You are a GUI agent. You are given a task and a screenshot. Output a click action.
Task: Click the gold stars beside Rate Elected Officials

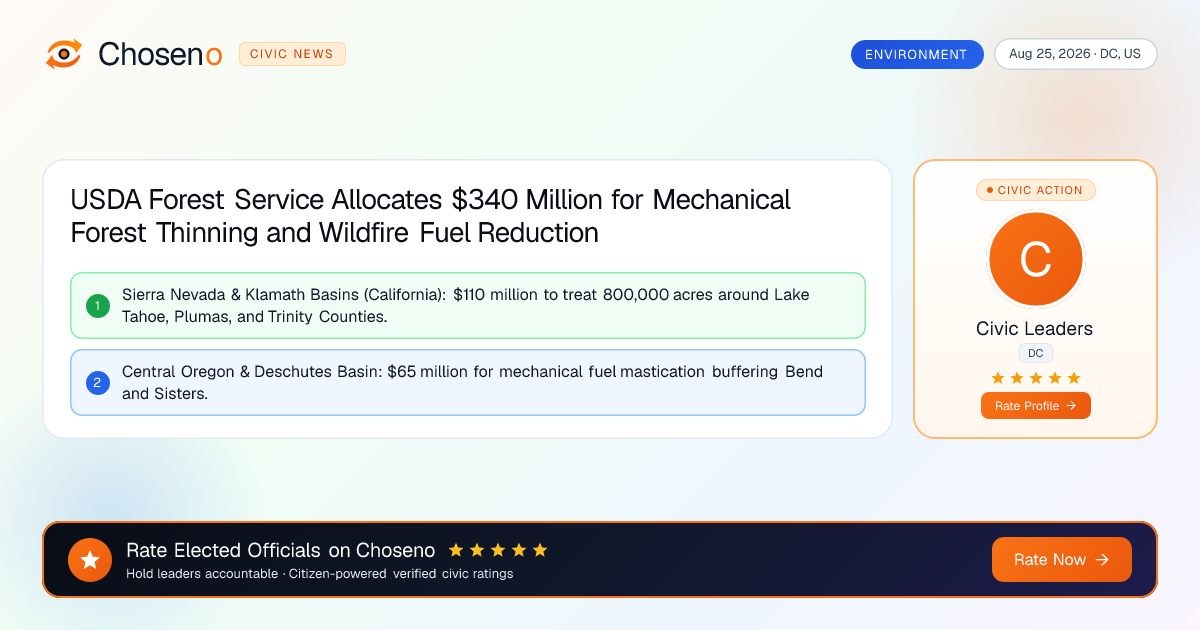coord(498,550)
